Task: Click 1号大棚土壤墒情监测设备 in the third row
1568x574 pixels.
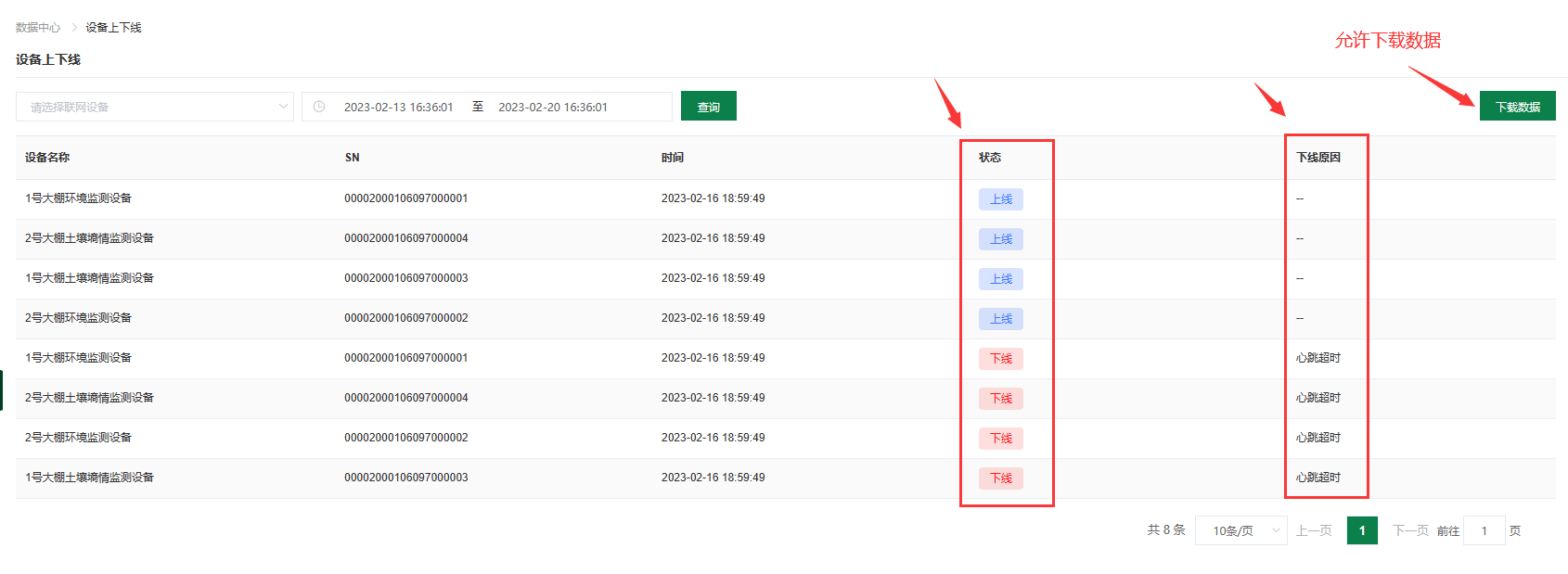Action: click(x=89, y=278)
